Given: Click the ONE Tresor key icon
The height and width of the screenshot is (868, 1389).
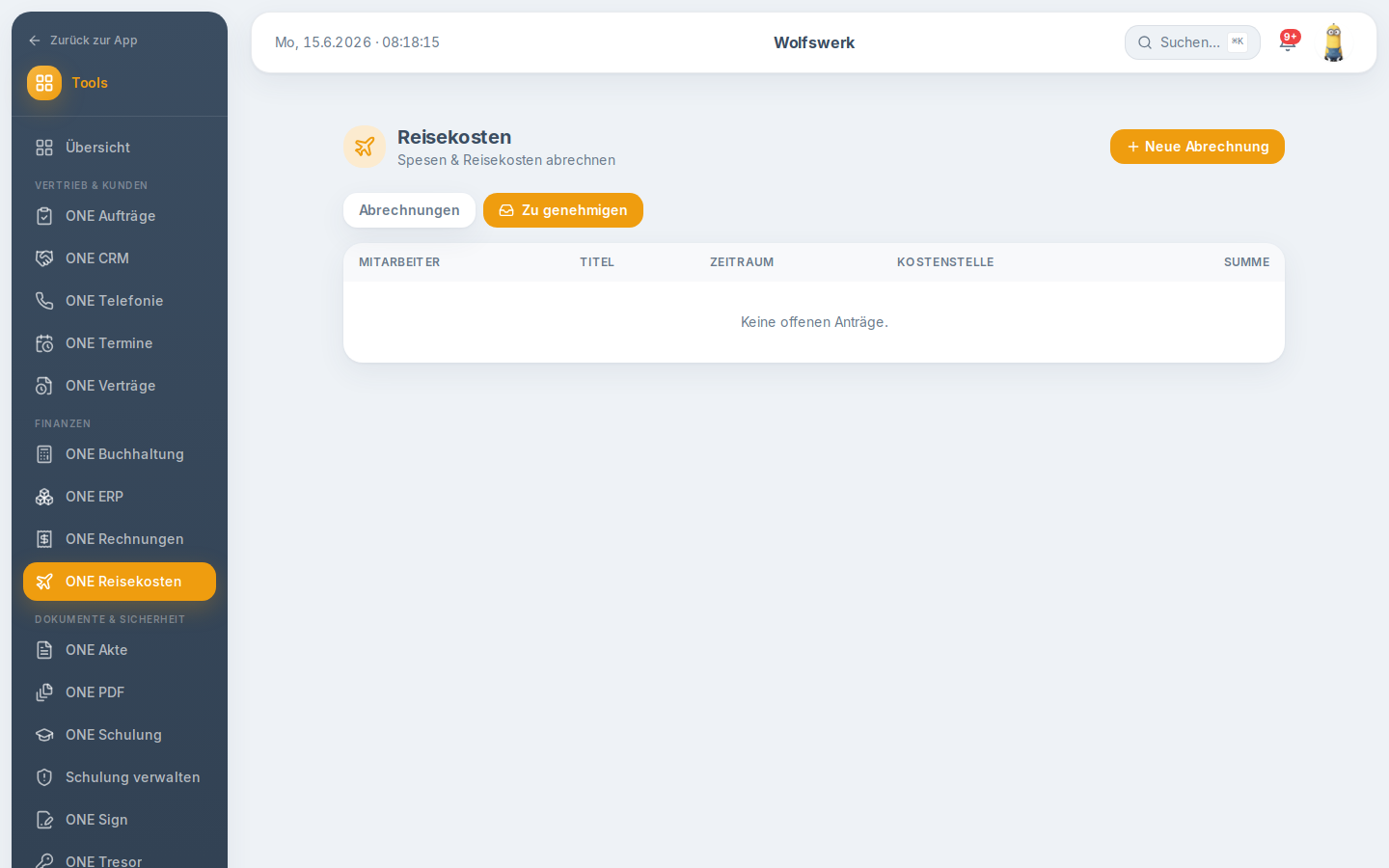Looking at the screenshot, I should (44, 860).
